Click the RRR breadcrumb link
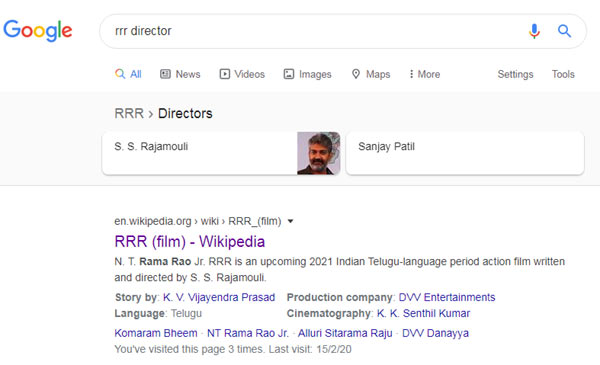The image size is (600, 365). point(129,113)
